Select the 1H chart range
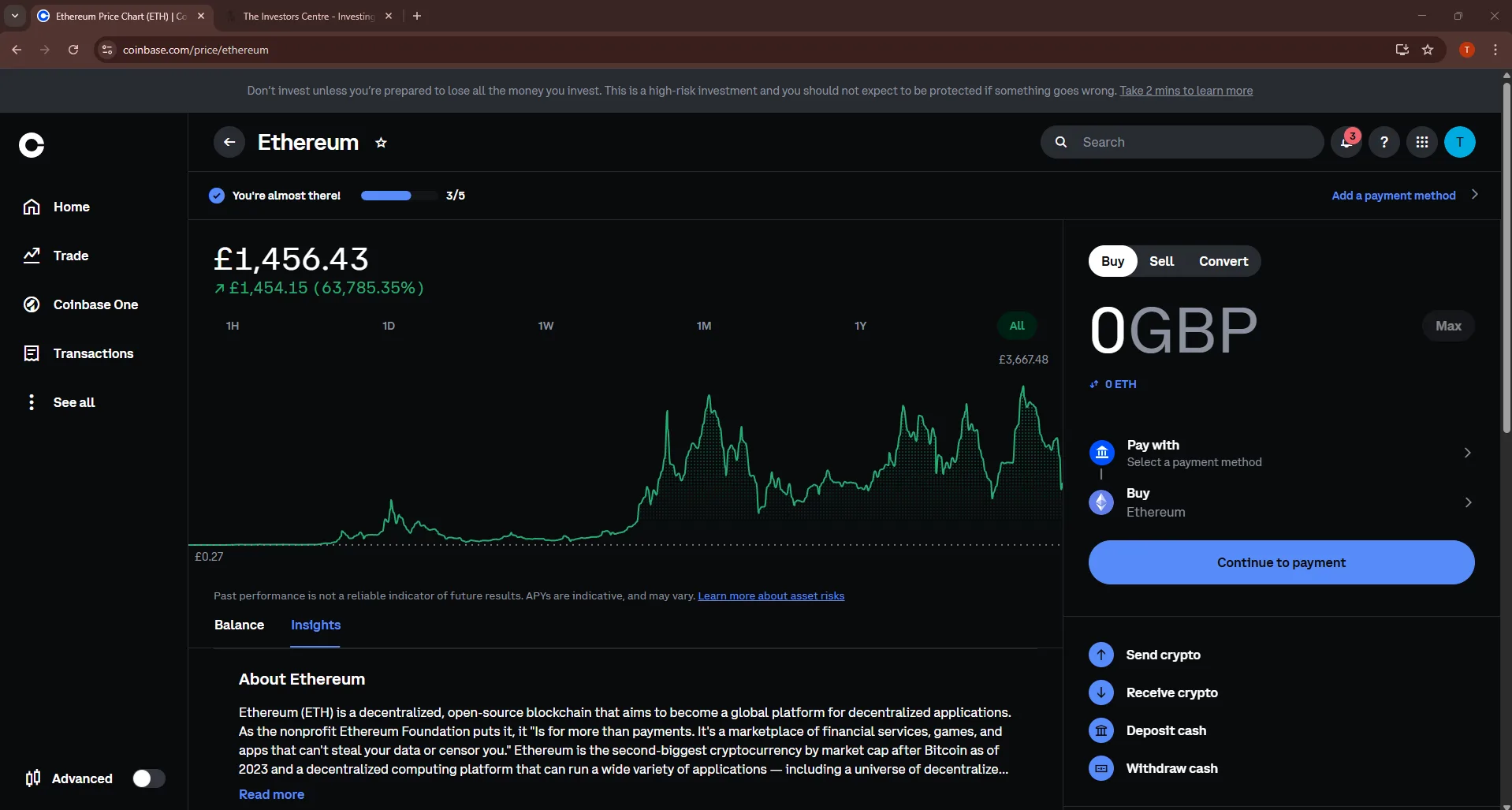 233,326
